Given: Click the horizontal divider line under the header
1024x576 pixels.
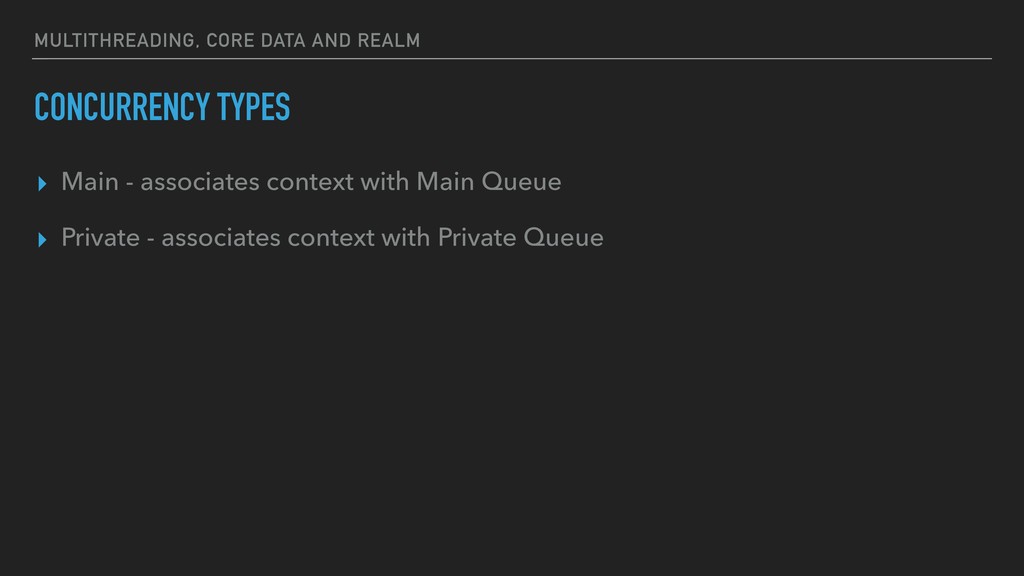Looking at the screenshot, I should click(512, 59).
